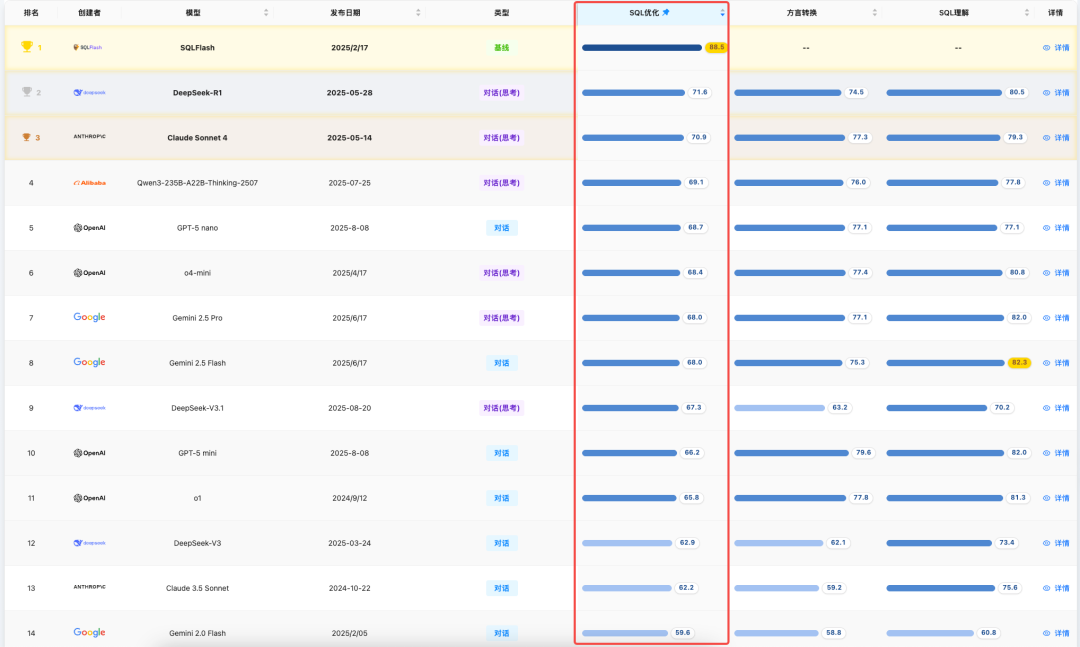This screenshot has height=647, width=1080.
Task: Click the 基线 type tag for SQLFlash
Action: (x=501, y=48)
